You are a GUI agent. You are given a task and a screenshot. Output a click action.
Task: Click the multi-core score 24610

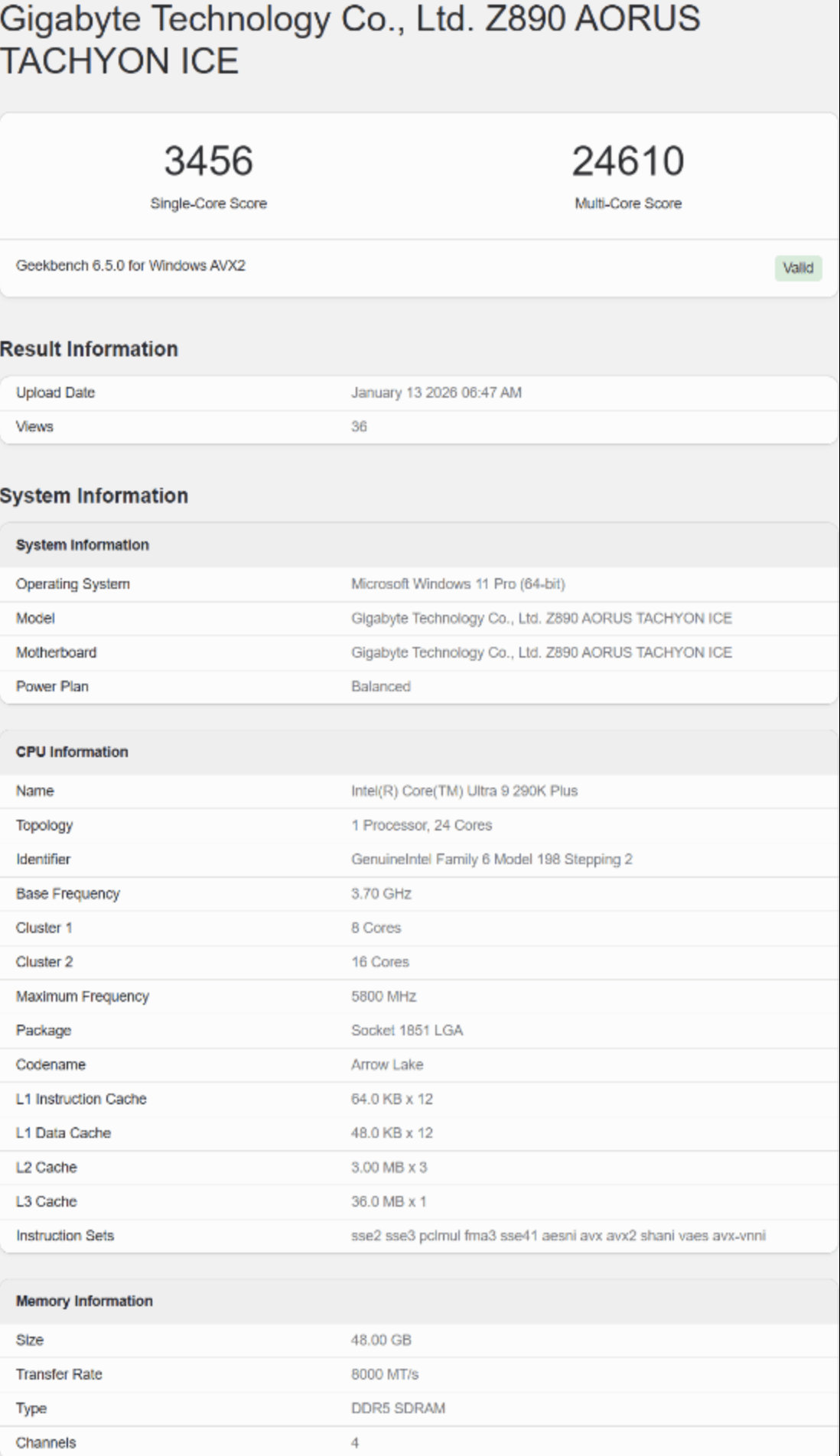click(x=627, y=161)
